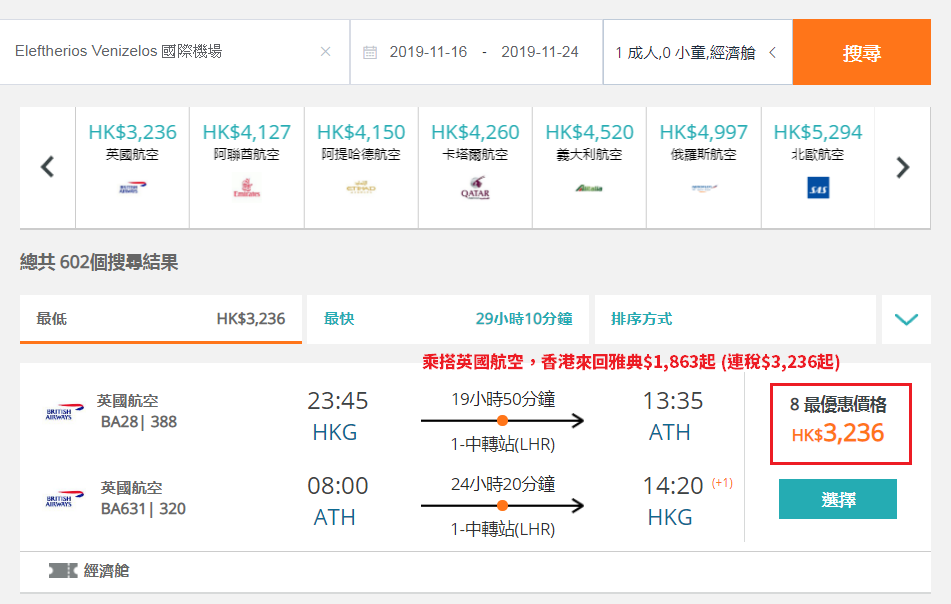Click the 19小時50分鐘 outbound duration
This screenshot has width=951, height=604.
coord(503,399)
